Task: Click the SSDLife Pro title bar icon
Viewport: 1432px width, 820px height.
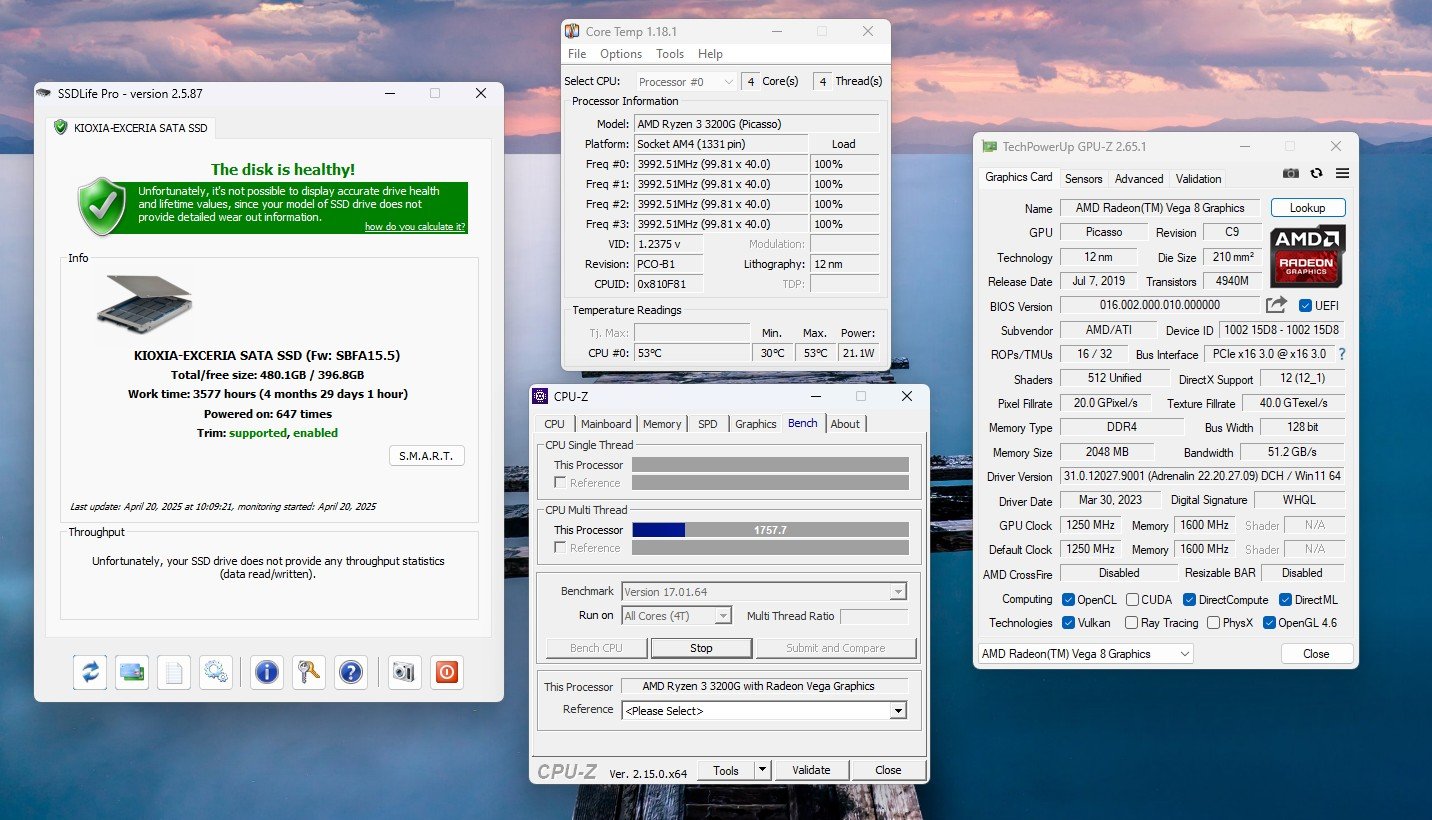Action: point(44,94)
